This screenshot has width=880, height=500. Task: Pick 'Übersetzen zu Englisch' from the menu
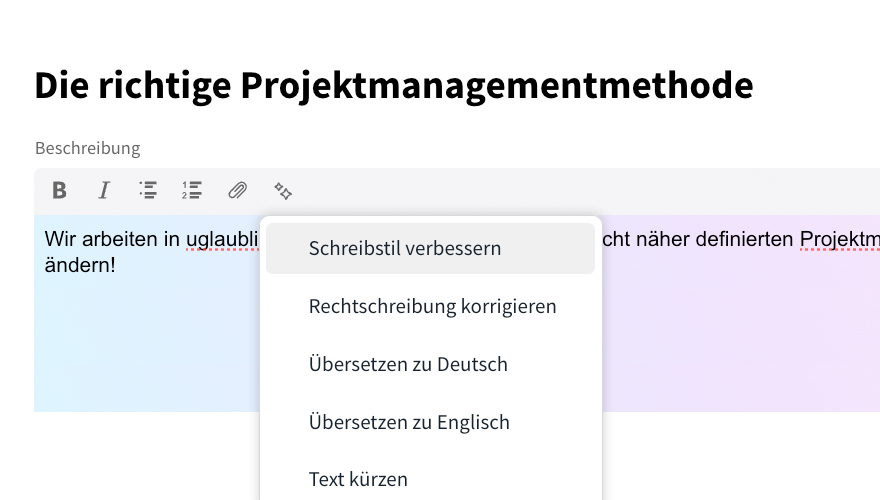[x=409, y=422]
